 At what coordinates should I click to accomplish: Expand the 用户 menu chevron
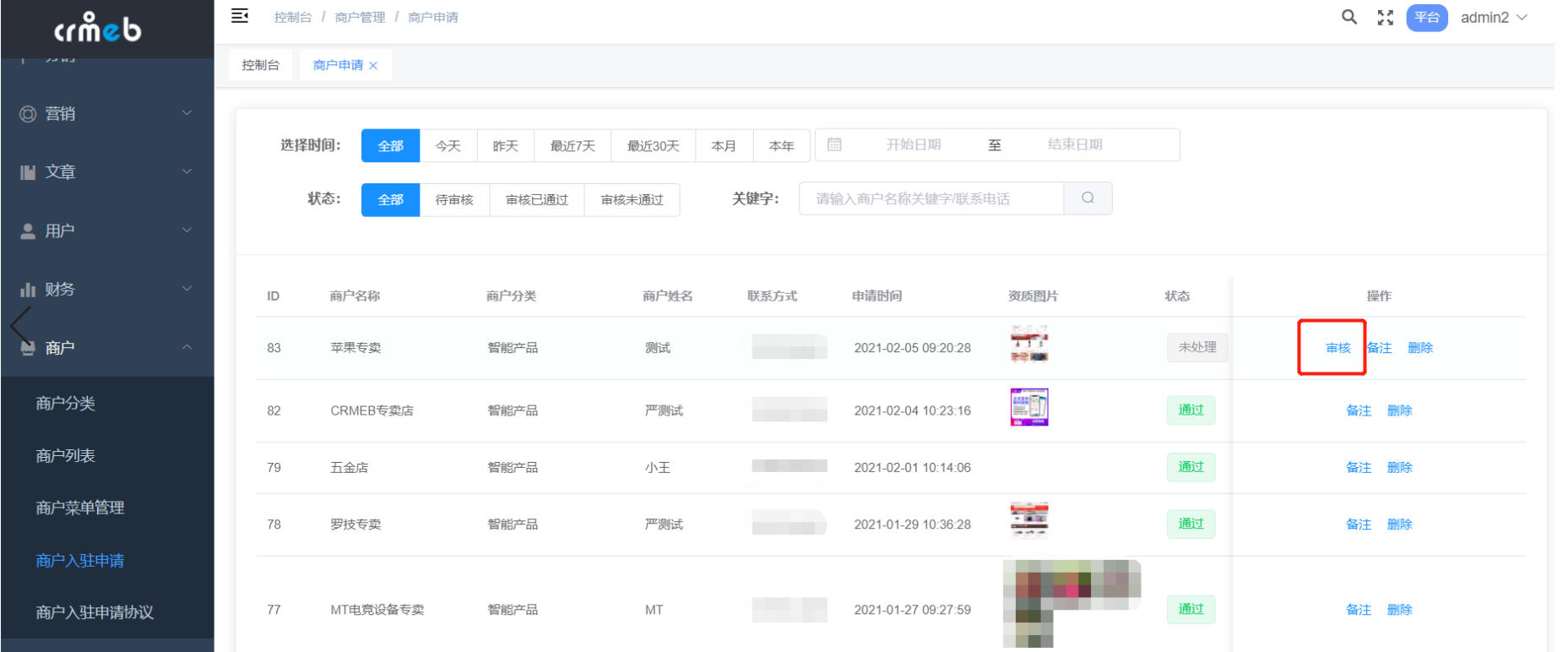(x=187, y=230)
